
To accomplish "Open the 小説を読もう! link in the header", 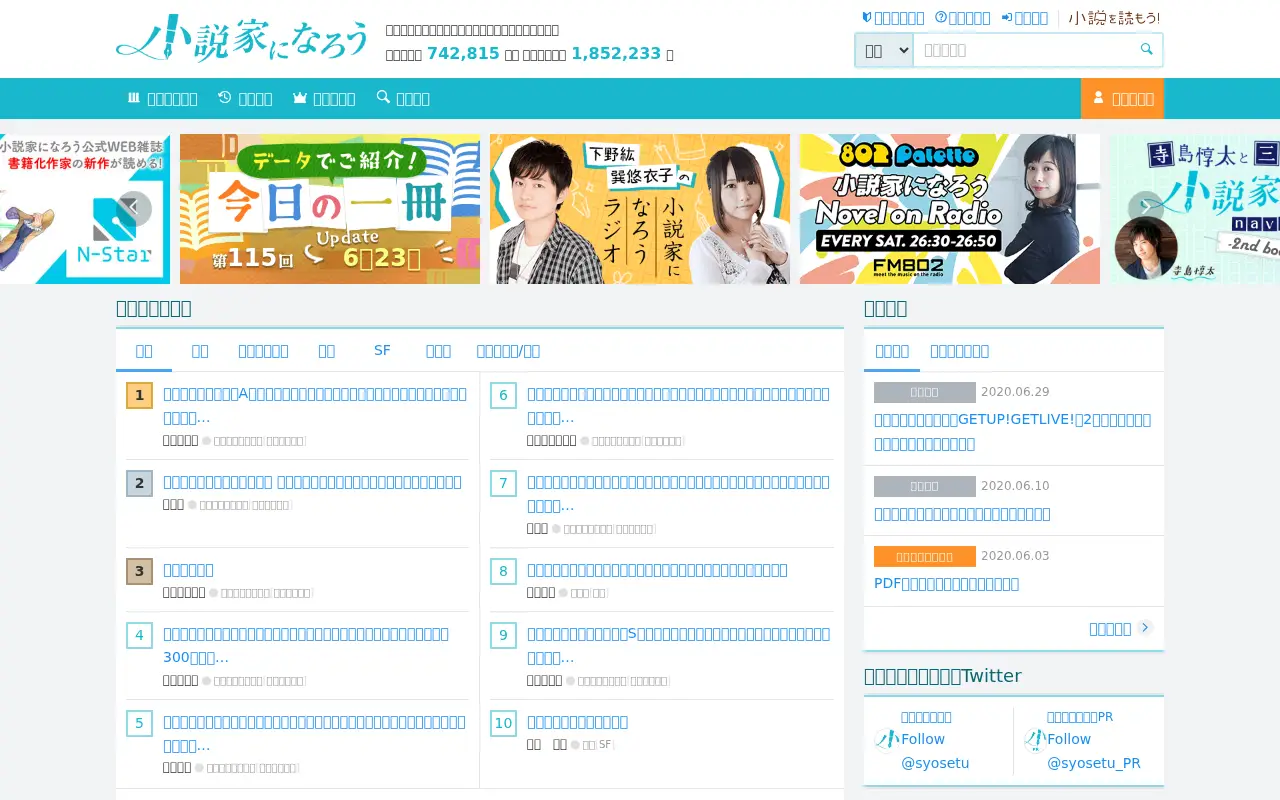I will tap(1114, 18).
